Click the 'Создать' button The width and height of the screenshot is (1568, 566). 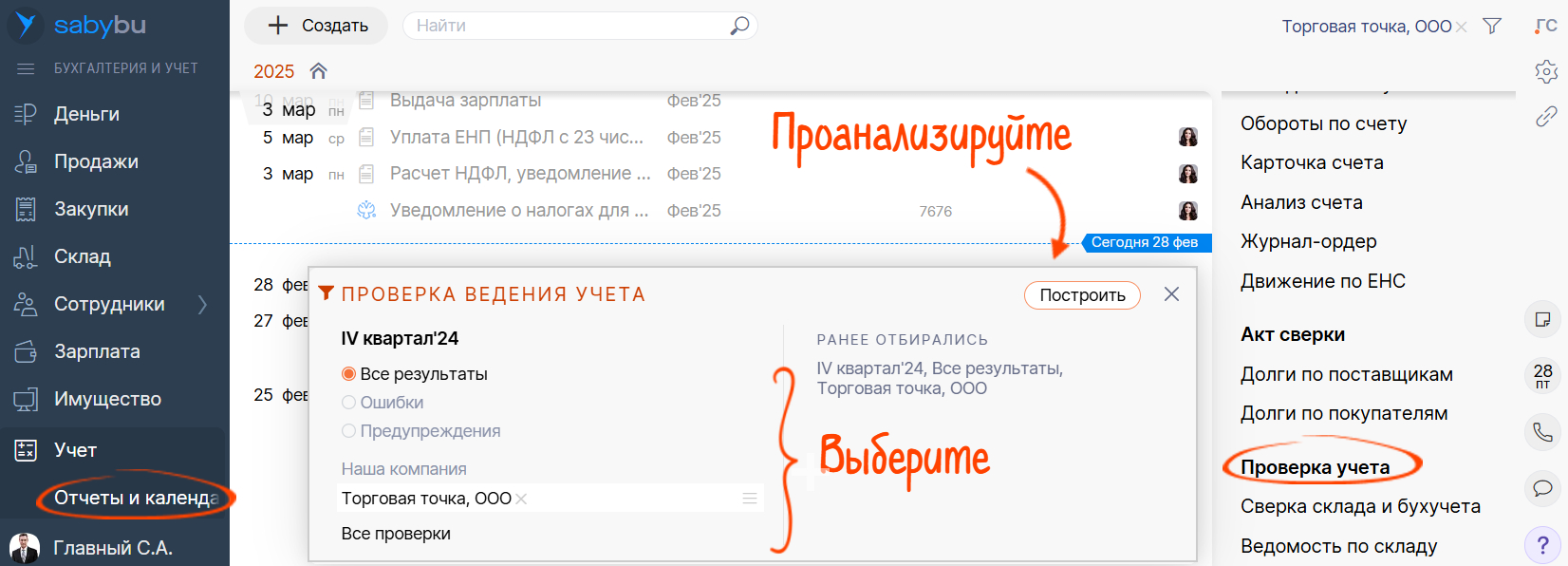tap(316, 26)
